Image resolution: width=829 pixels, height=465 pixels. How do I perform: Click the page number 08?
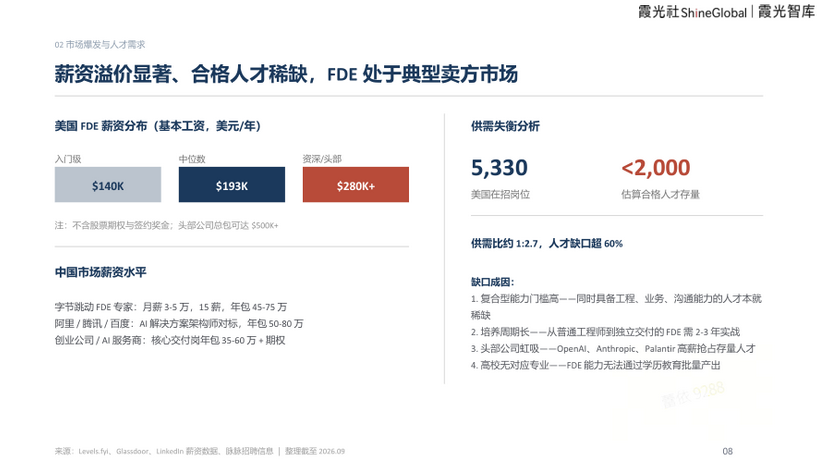point(727,451)
